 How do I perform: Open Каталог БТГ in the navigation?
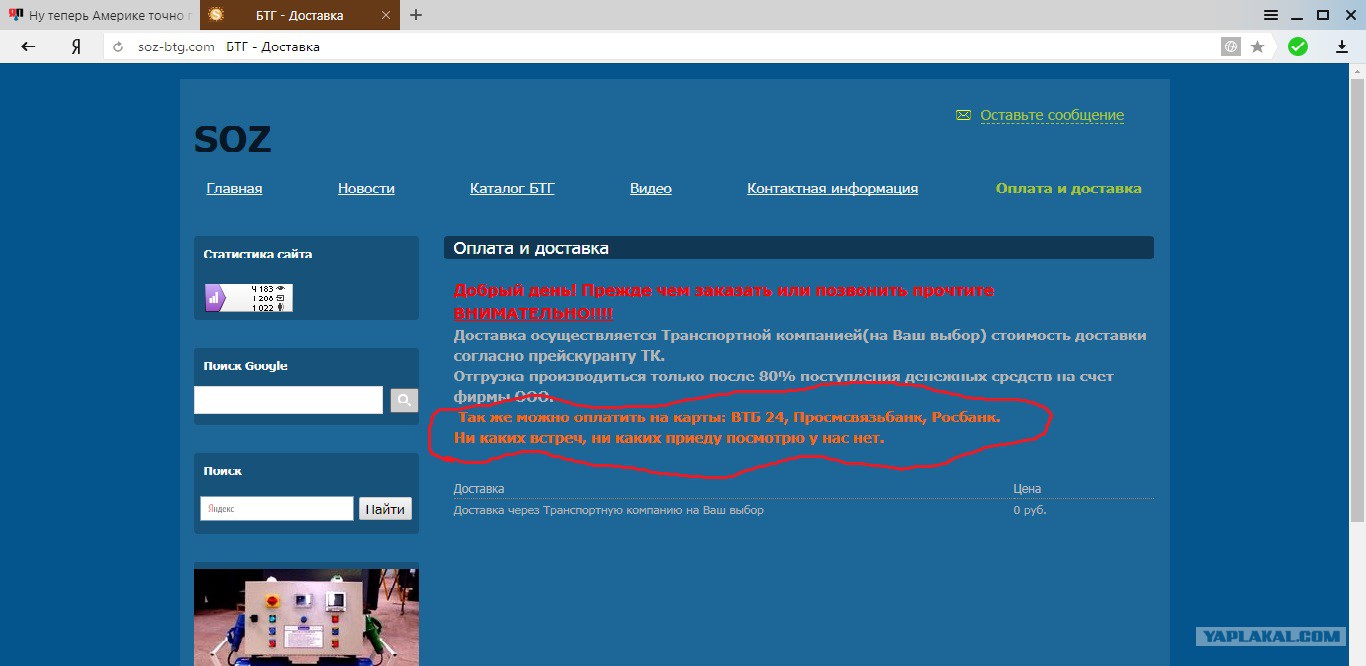click(512, 188)
